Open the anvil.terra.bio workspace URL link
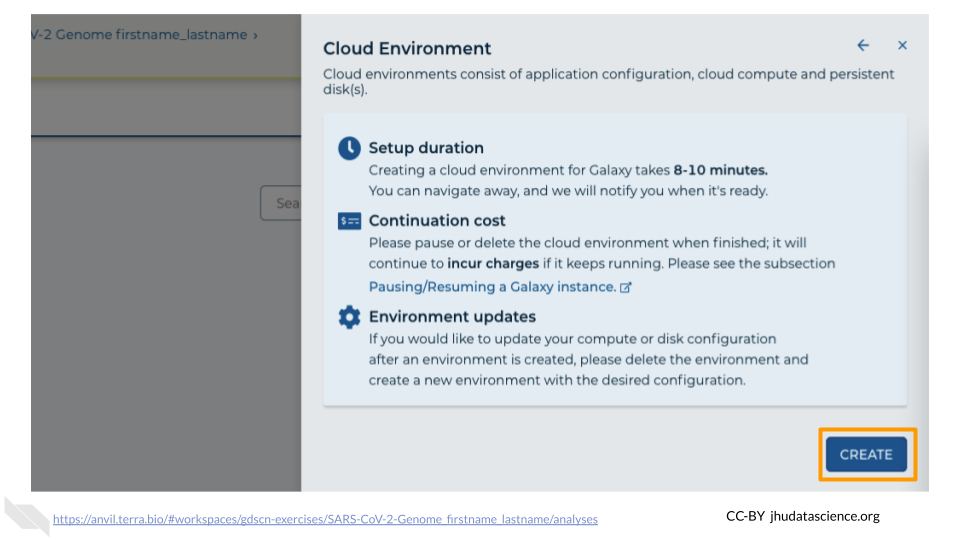Screen dimensions: 960x540 coord(325,519)
